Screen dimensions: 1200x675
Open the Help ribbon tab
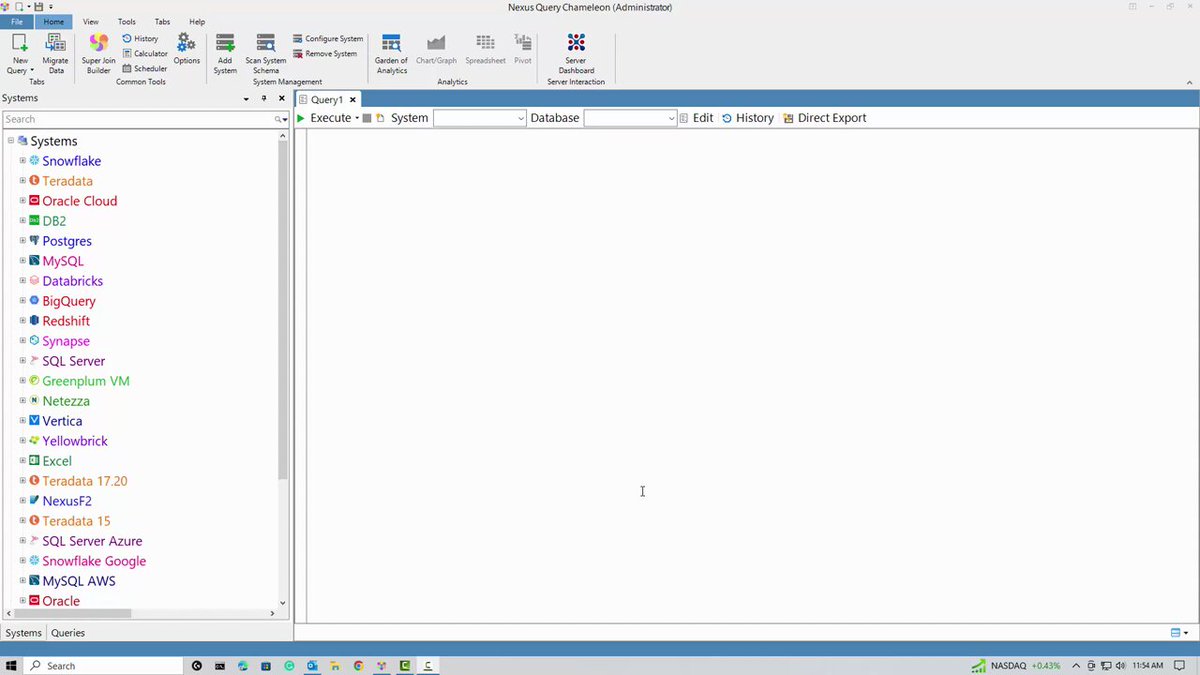pyautogui.click(x=197, y=21)
